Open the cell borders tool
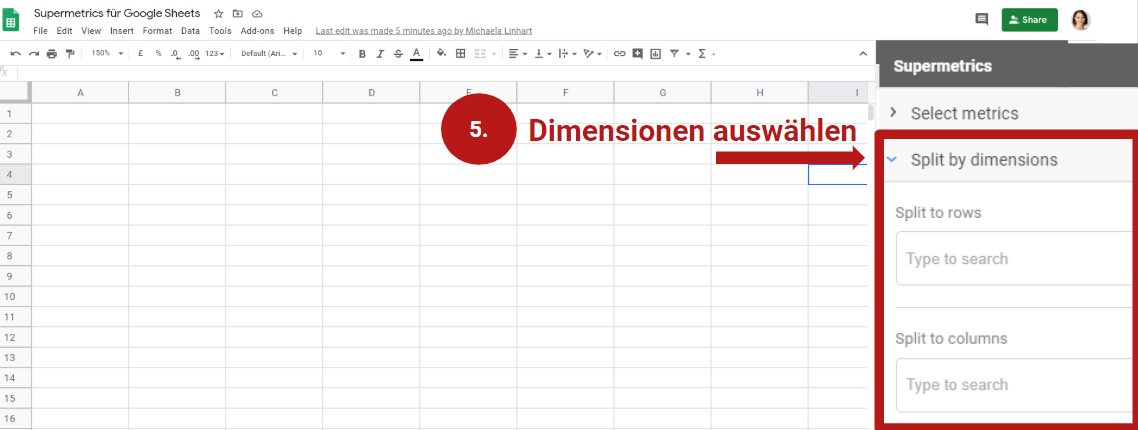This screenshot has width=1138, height=430. (x=460, y=53)
